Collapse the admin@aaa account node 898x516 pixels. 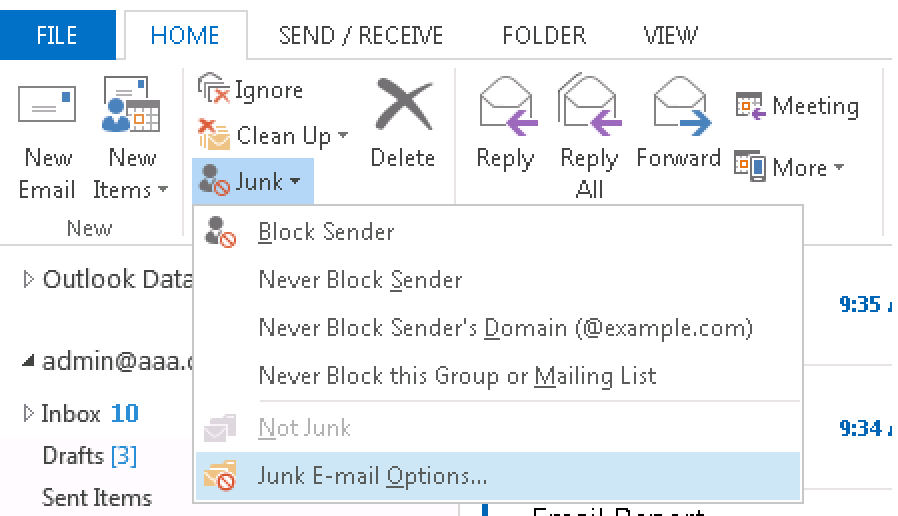click(27, 361)
